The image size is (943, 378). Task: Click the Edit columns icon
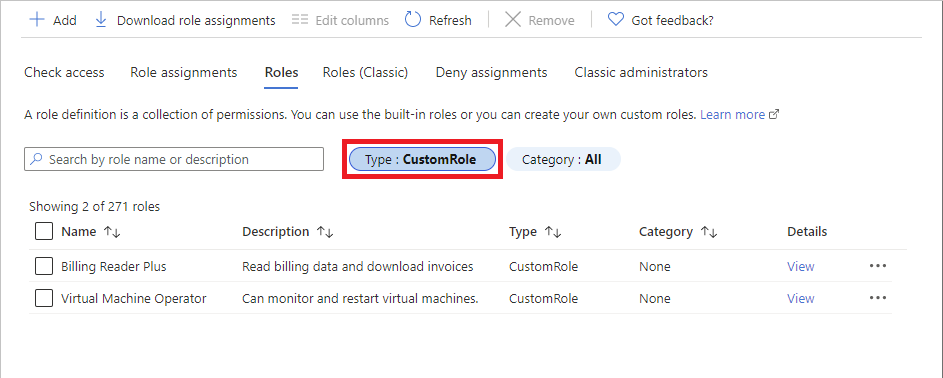299,20
